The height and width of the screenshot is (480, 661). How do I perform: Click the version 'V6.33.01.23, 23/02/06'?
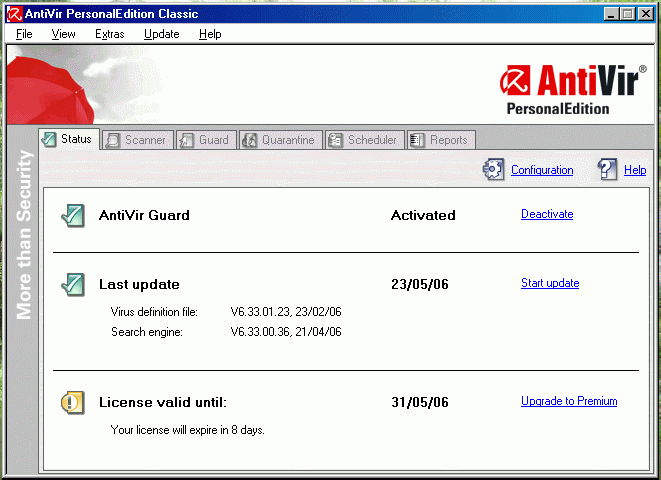click(x=286, y=312)
